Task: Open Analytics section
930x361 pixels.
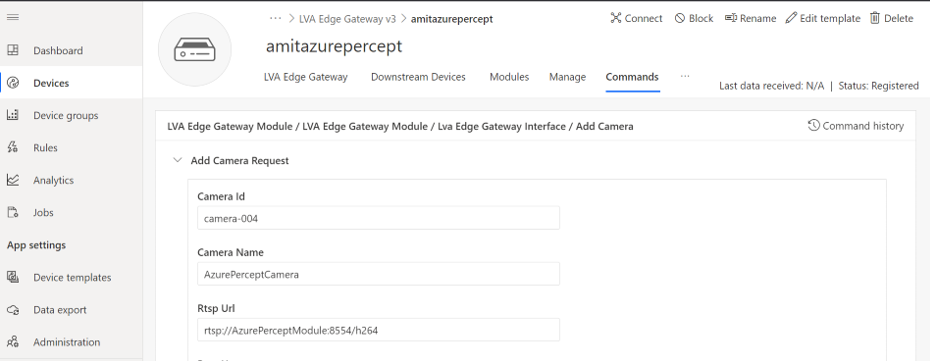Action: click(x=53, y=180)
